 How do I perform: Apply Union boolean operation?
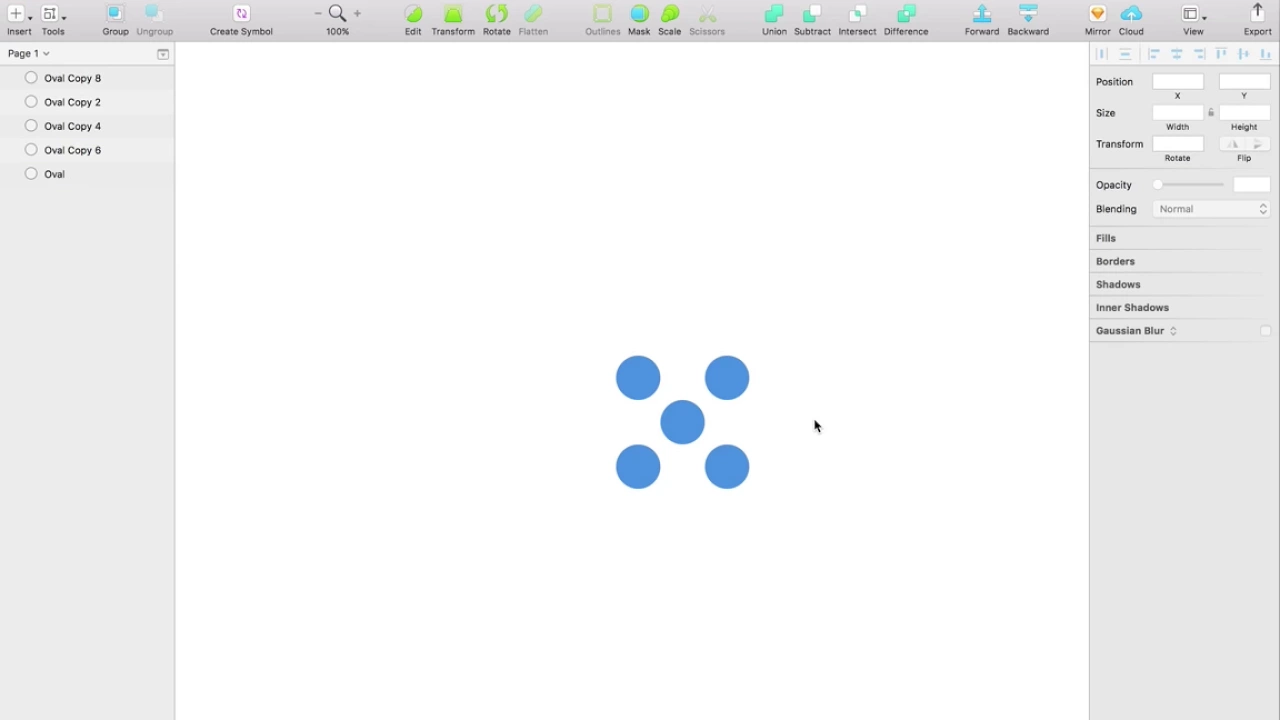point(774,19)
